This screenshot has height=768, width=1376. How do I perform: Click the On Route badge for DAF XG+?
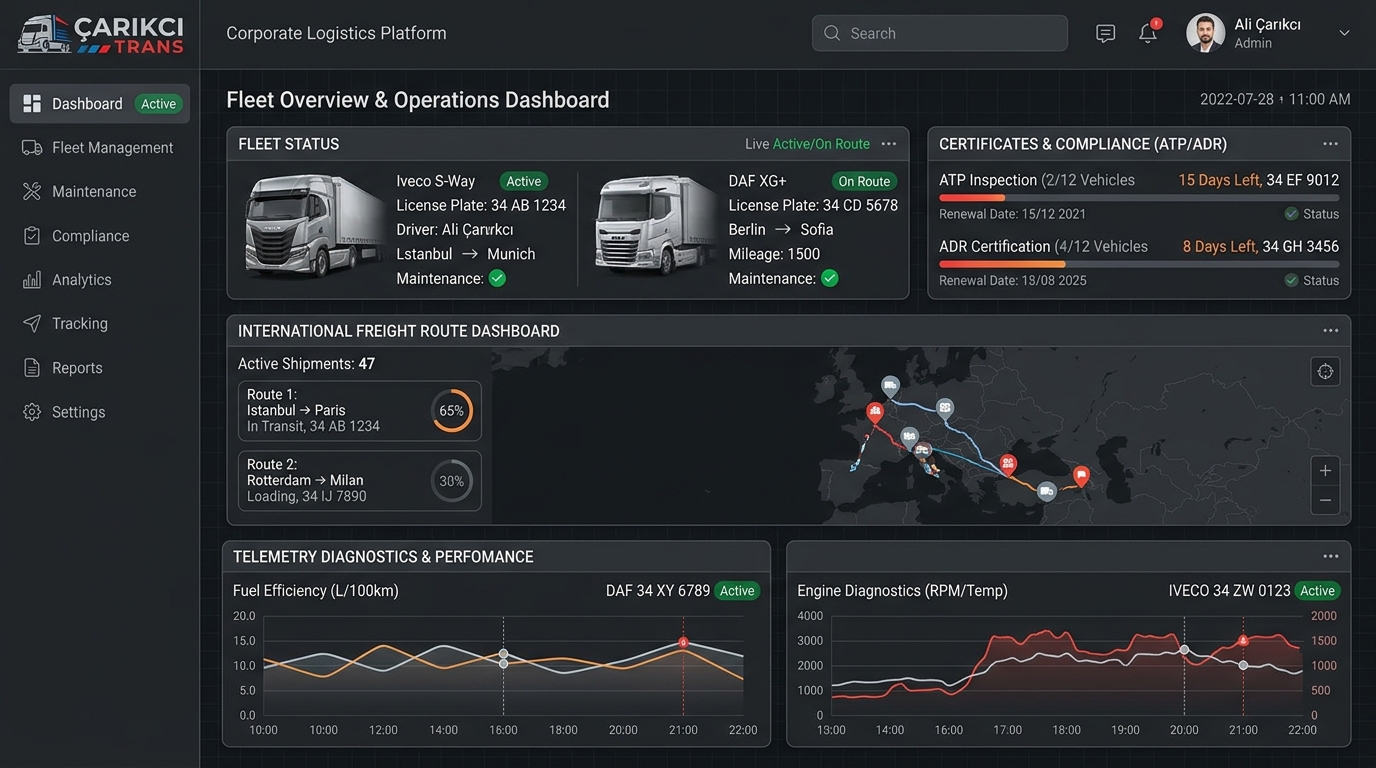(864, 181)
